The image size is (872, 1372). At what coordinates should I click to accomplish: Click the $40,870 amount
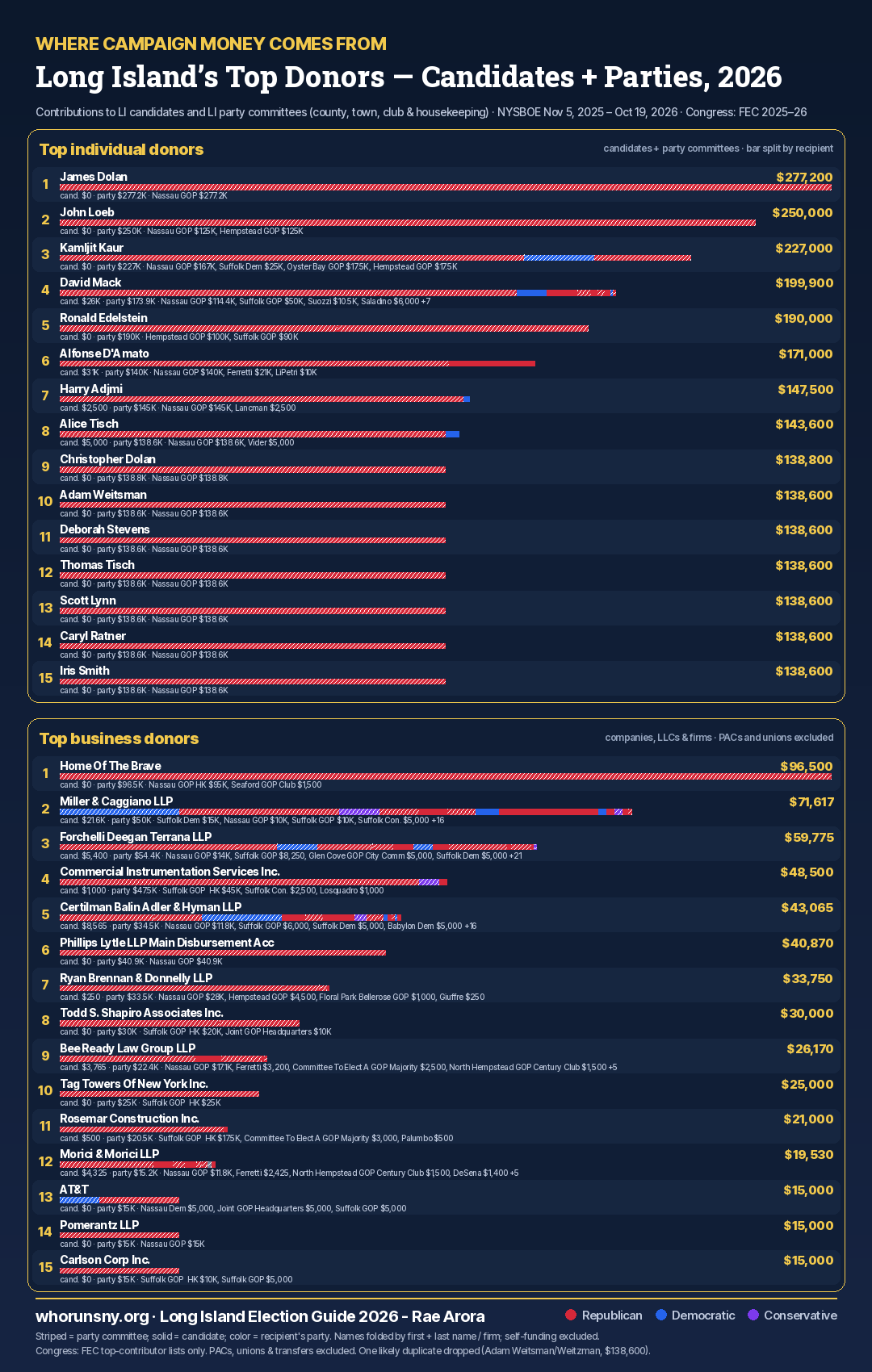coord(808,943)
